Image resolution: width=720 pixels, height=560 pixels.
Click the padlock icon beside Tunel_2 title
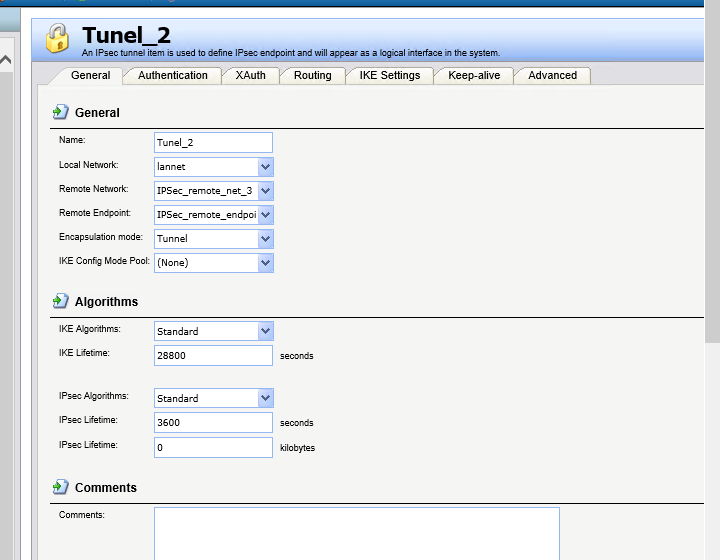[x=57, y=40]
